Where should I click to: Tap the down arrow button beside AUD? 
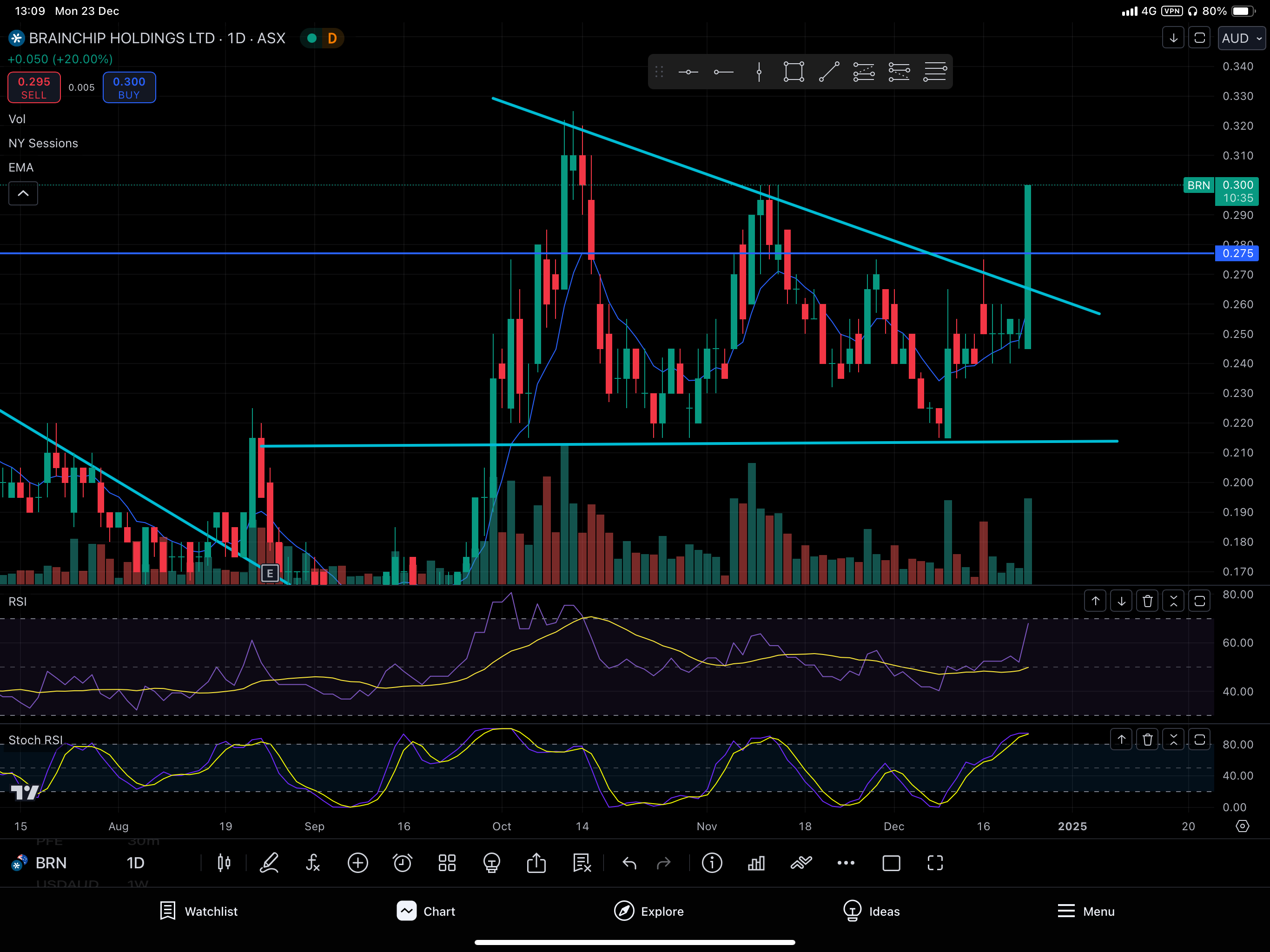point(1174,38)
